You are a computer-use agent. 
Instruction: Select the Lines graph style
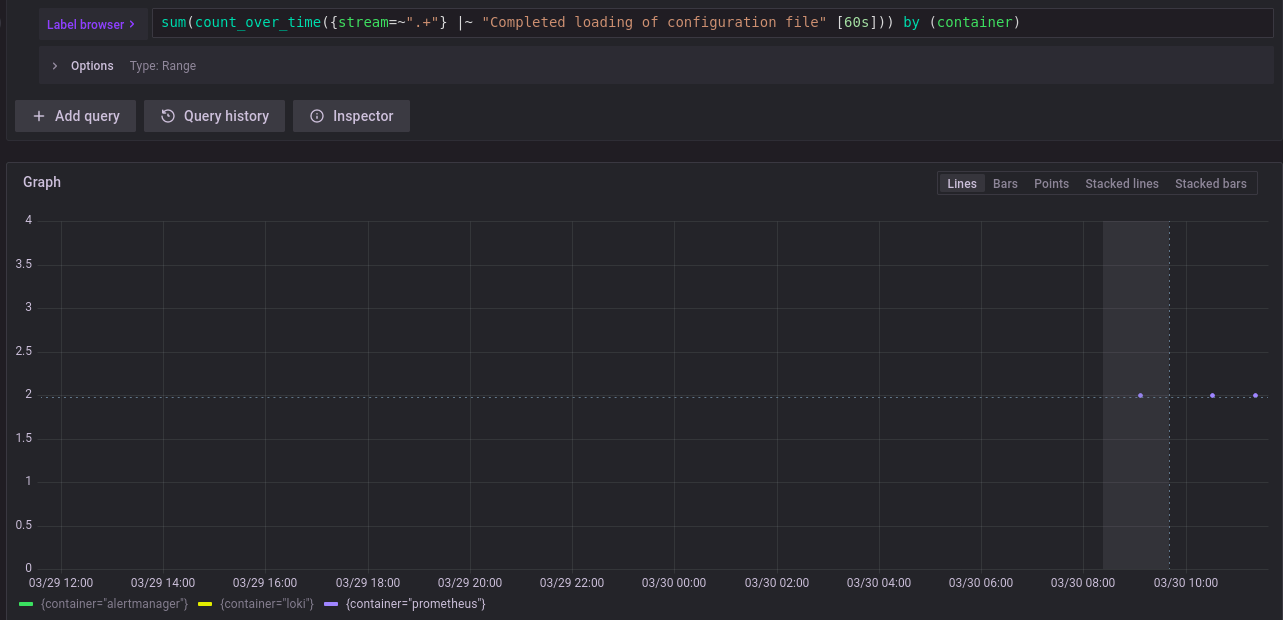tap(962, 184)
